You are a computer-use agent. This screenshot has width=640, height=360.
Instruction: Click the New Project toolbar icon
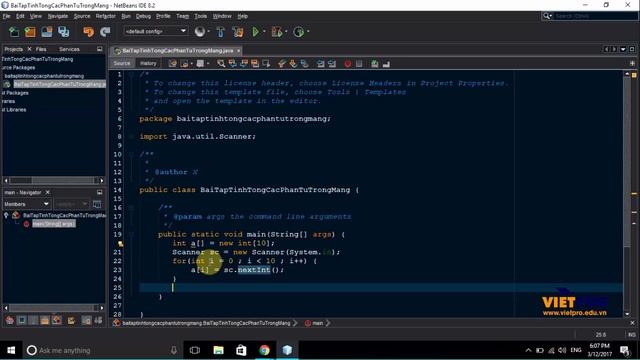click(30, 32)
